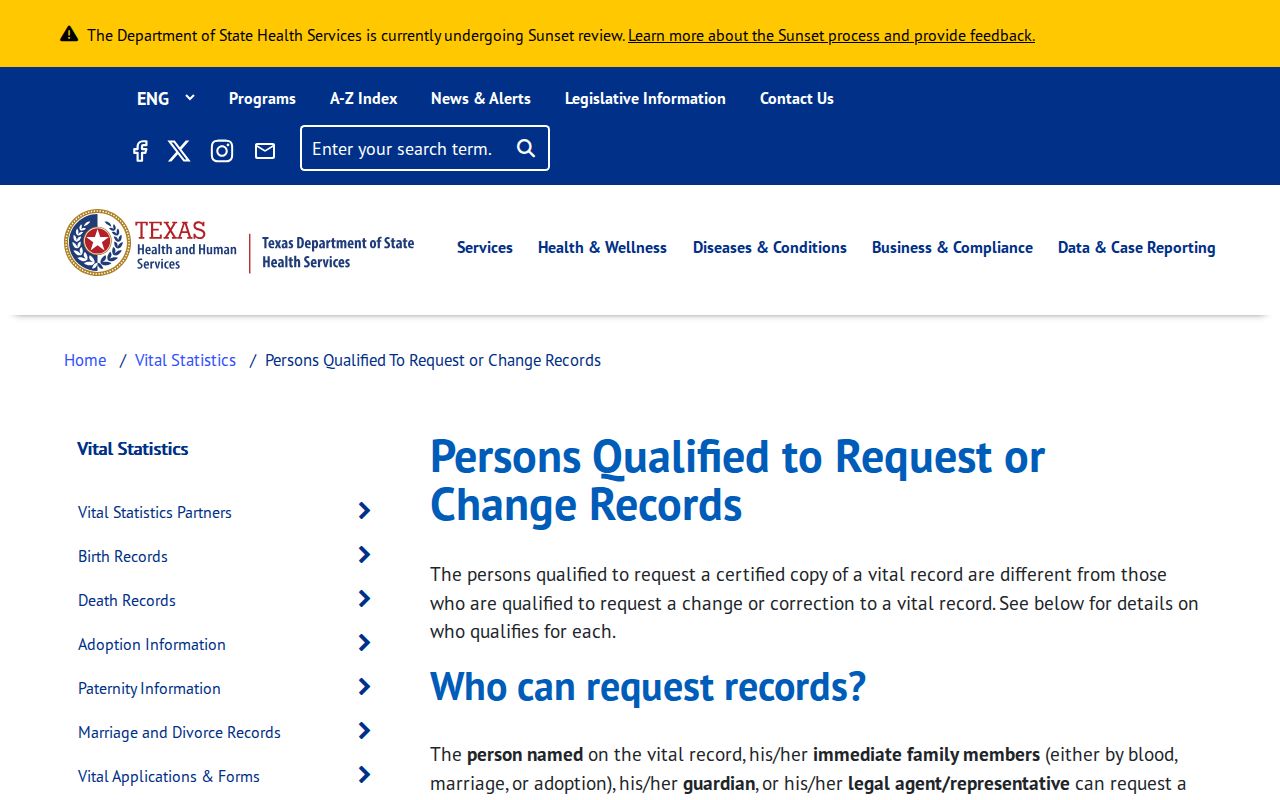Open Marriage and Divorce Records sidebar link
The image size is (1280, 800).
pos(179,732)
